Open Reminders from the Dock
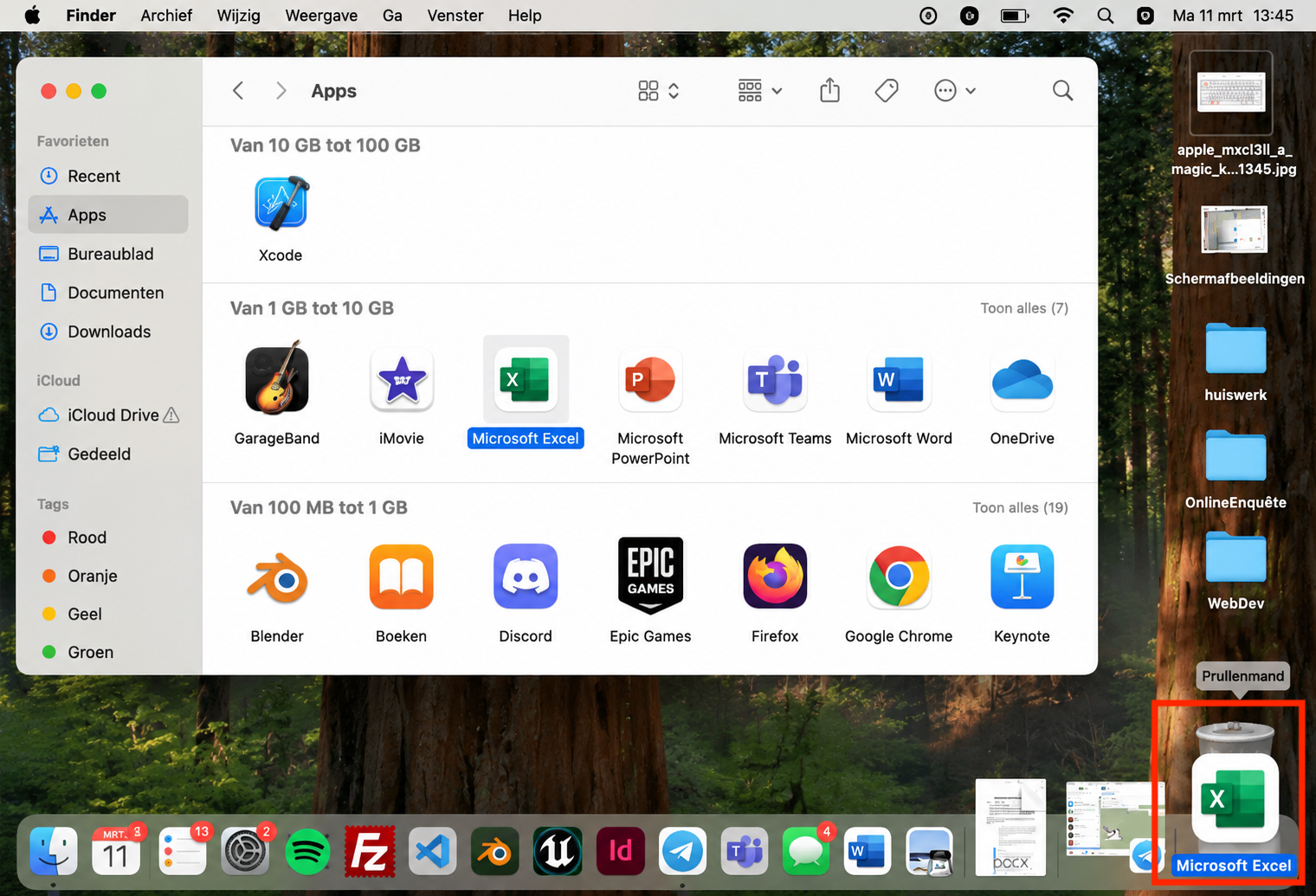This screenshot has height=896, width=1316. tap(183, 852)
